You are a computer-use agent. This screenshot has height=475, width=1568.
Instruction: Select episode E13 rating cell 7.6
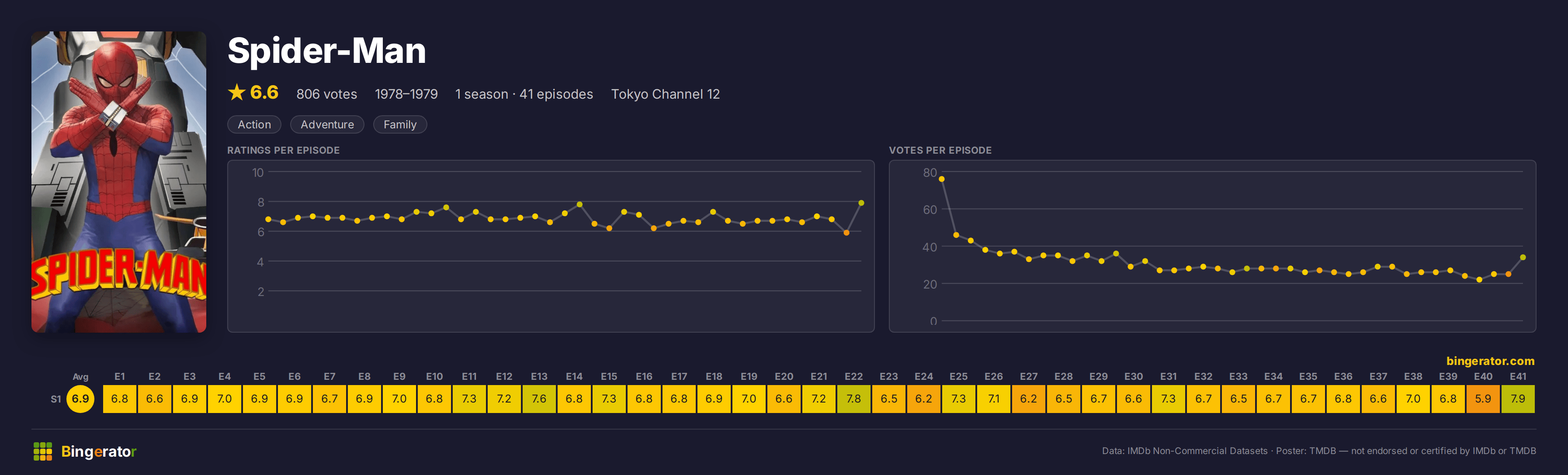539,399
